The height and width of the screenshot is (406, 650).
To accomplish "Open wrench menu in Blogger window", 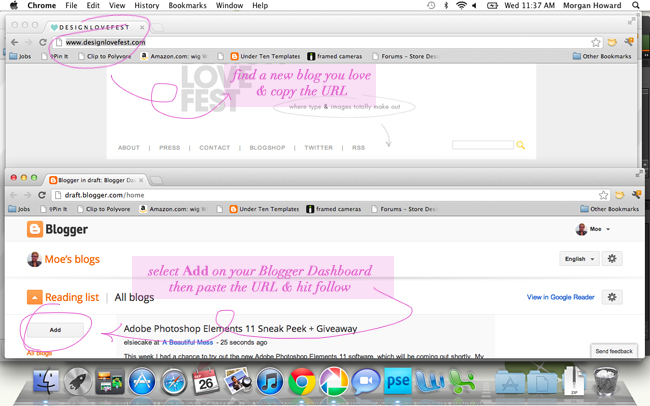I will 636,194.
